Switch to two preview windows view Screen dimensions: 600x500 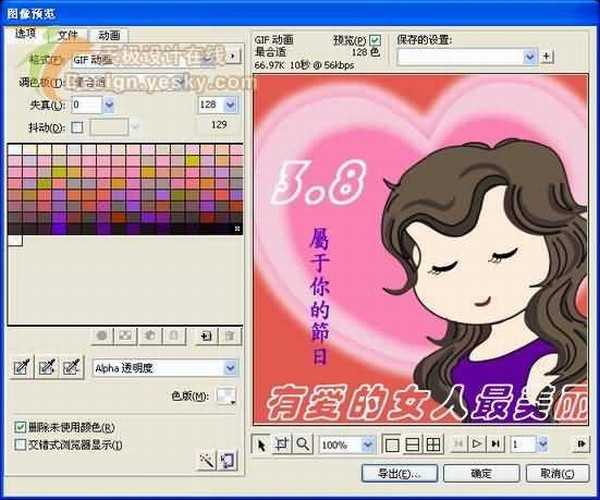pos(412,445)
